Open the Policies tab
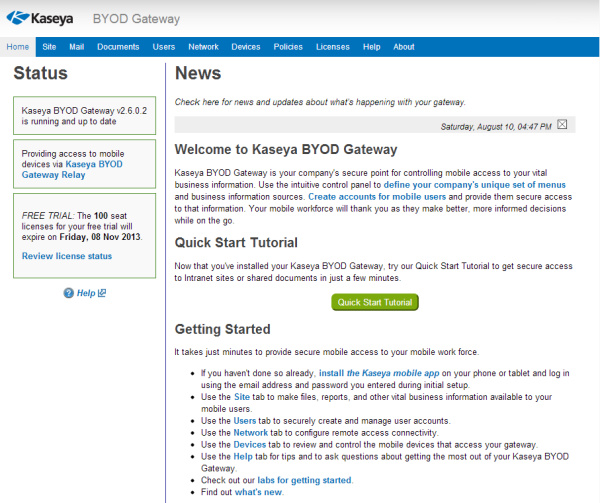This screenshot has height=503, width=600. tap(288, 47)
